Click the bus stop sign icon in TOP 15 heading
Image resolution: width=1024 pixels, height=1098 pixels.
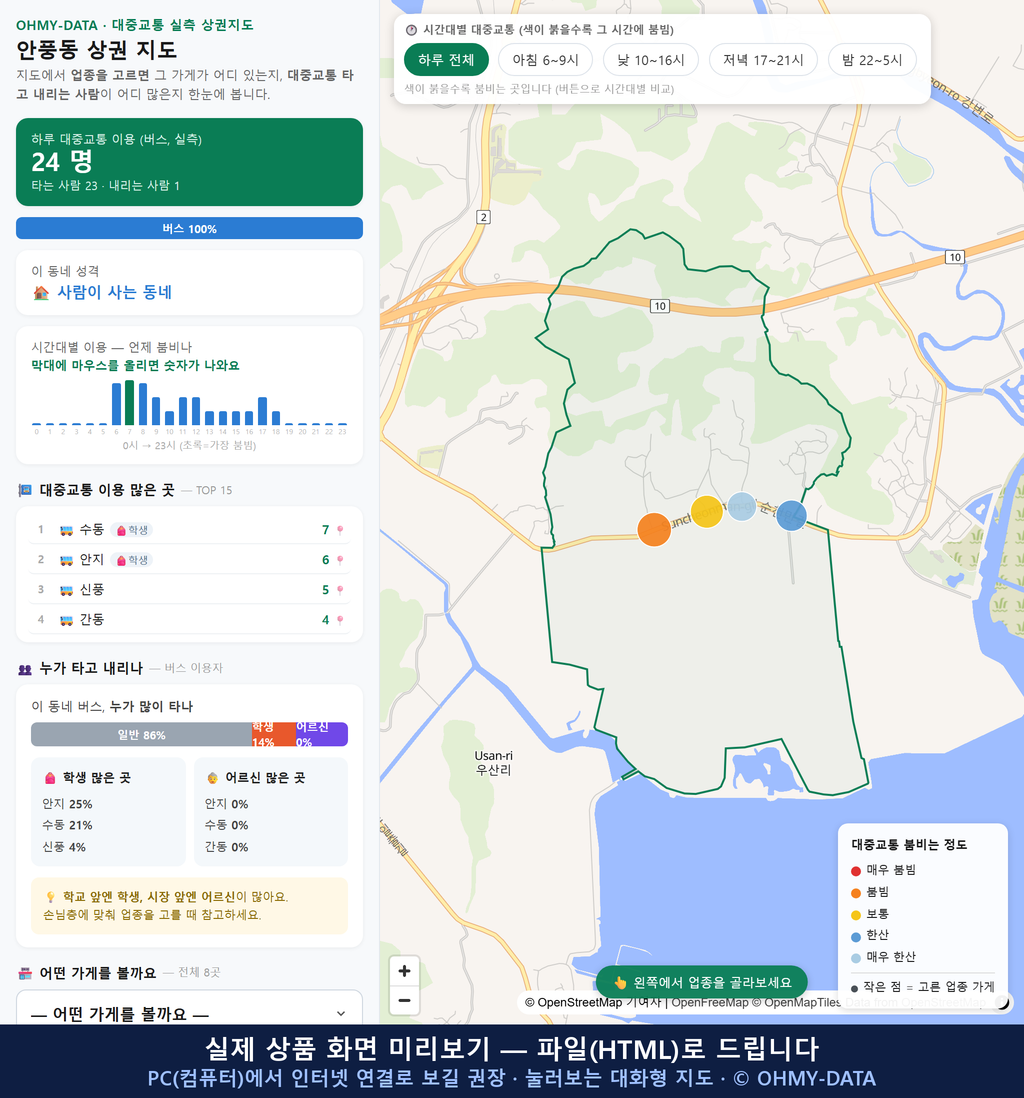pyautogui.click(x=25, y=490)
